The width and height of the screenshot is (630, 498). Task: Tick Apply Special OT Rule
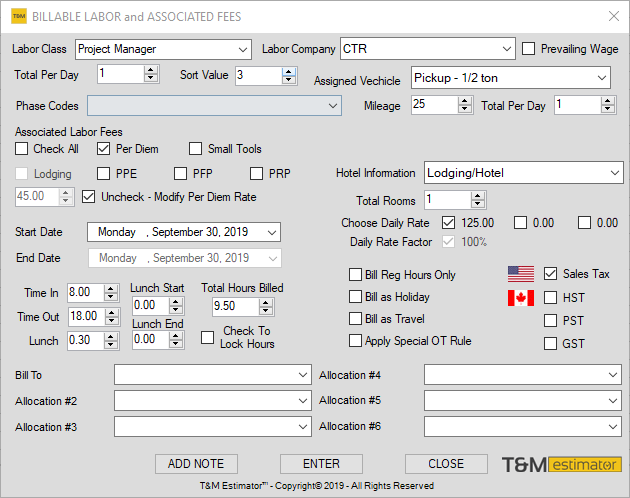pos(355,341)
